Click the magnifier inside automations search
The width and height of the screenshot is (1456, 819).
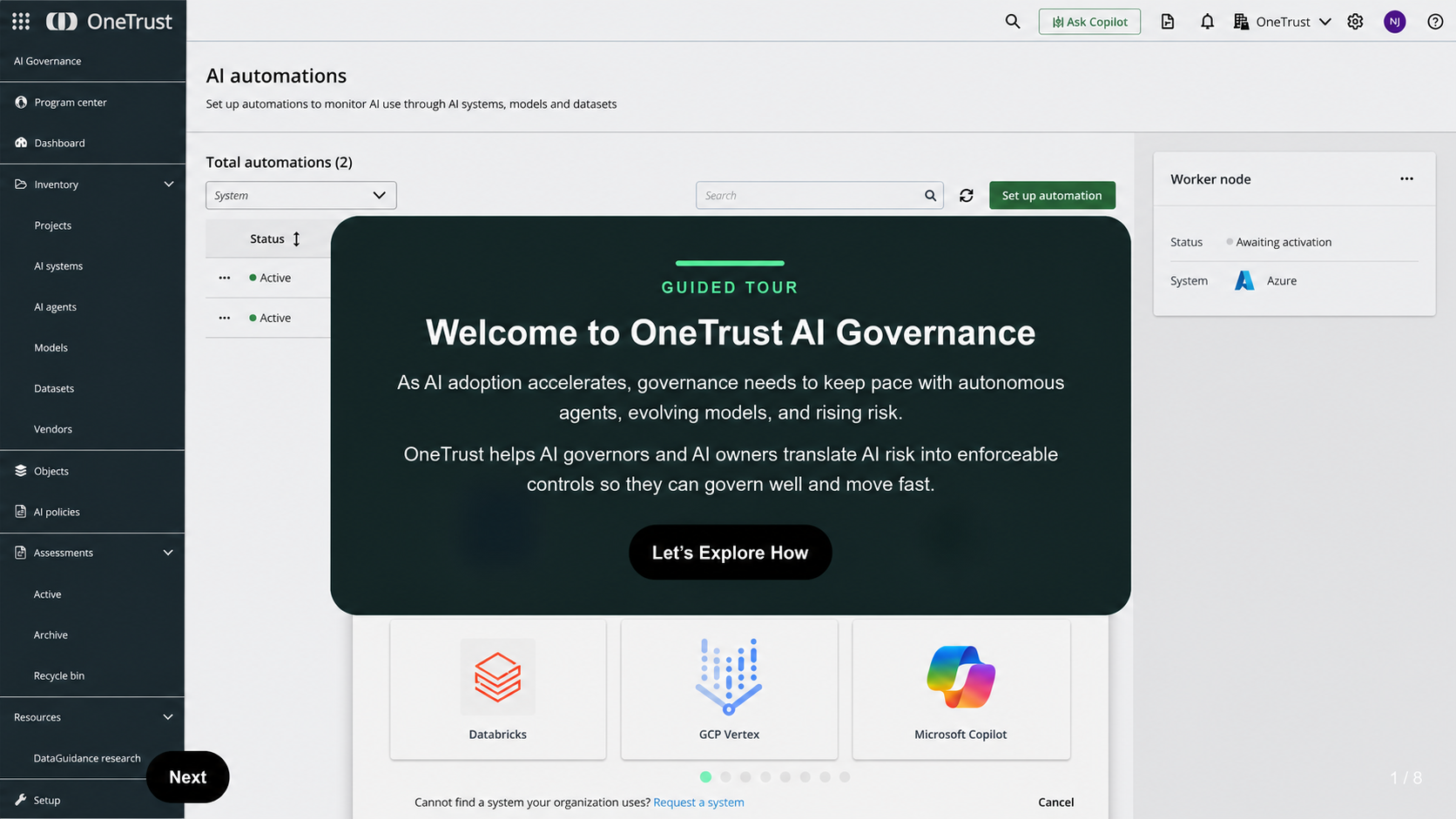(x=930, y=196)
